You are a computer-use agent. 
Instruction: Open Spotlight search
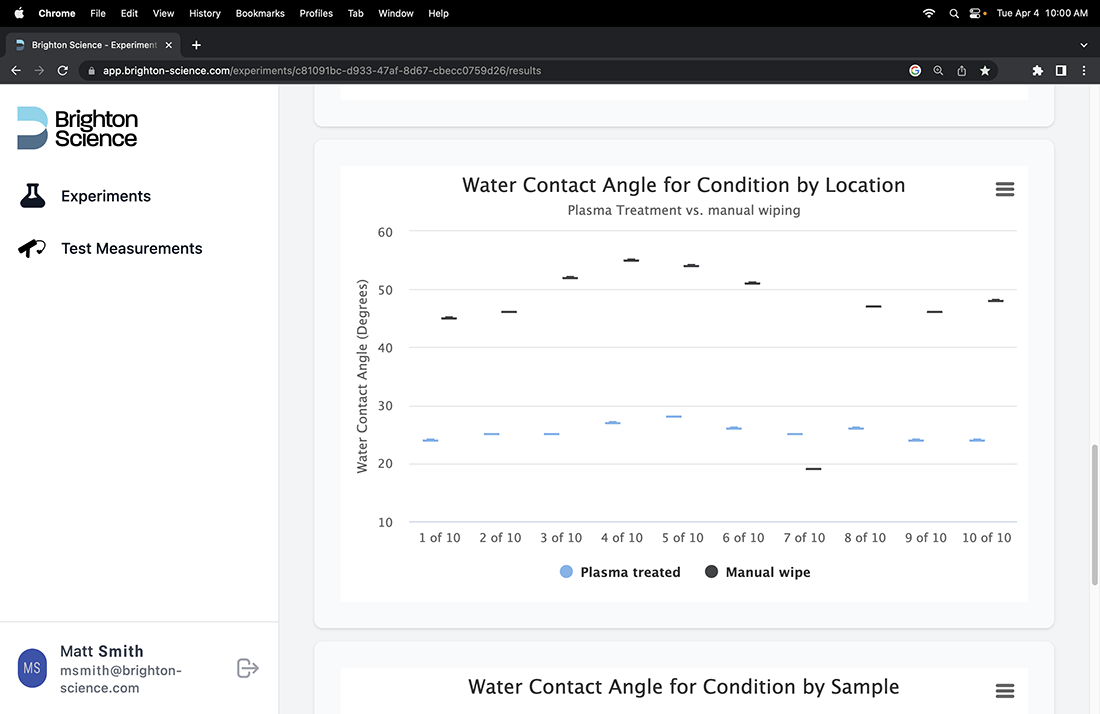tap(953, 13)
